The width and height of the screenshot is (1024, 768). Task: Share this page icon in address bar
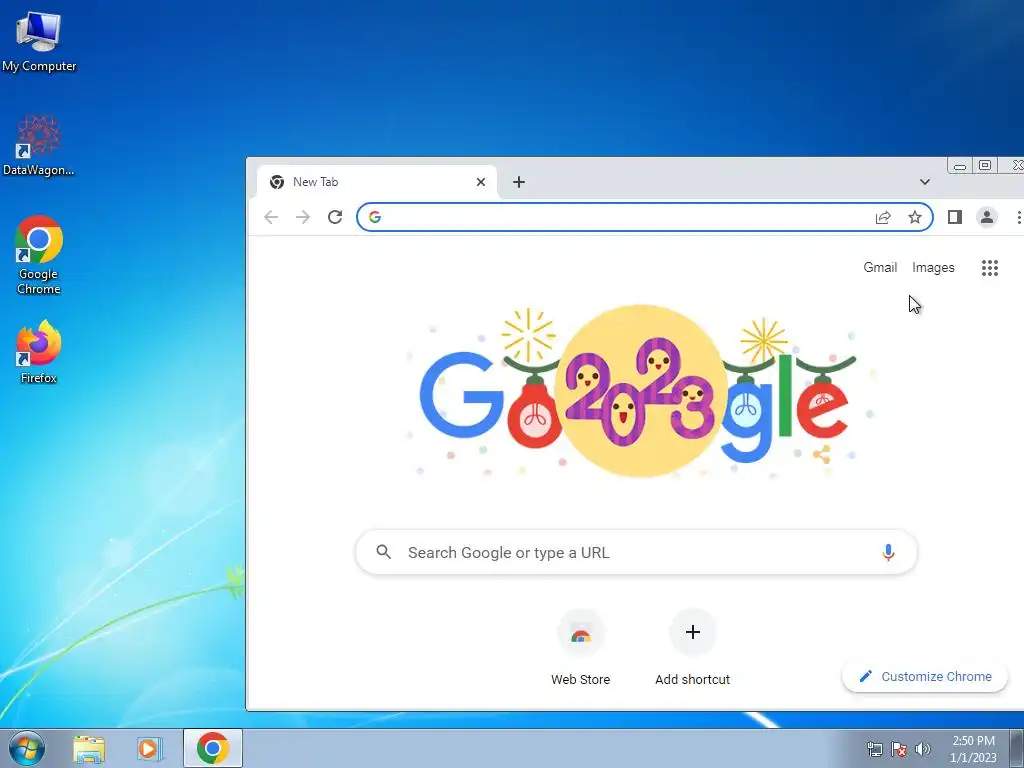(883, 217)
